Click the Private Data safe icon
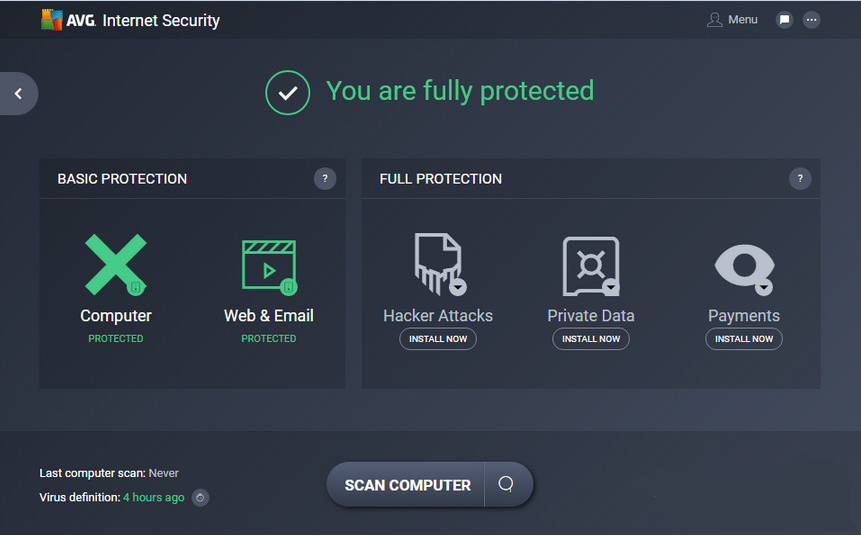The height and width of the screenshot is (536, 861). pyautogui.click(x=591, y=266)
